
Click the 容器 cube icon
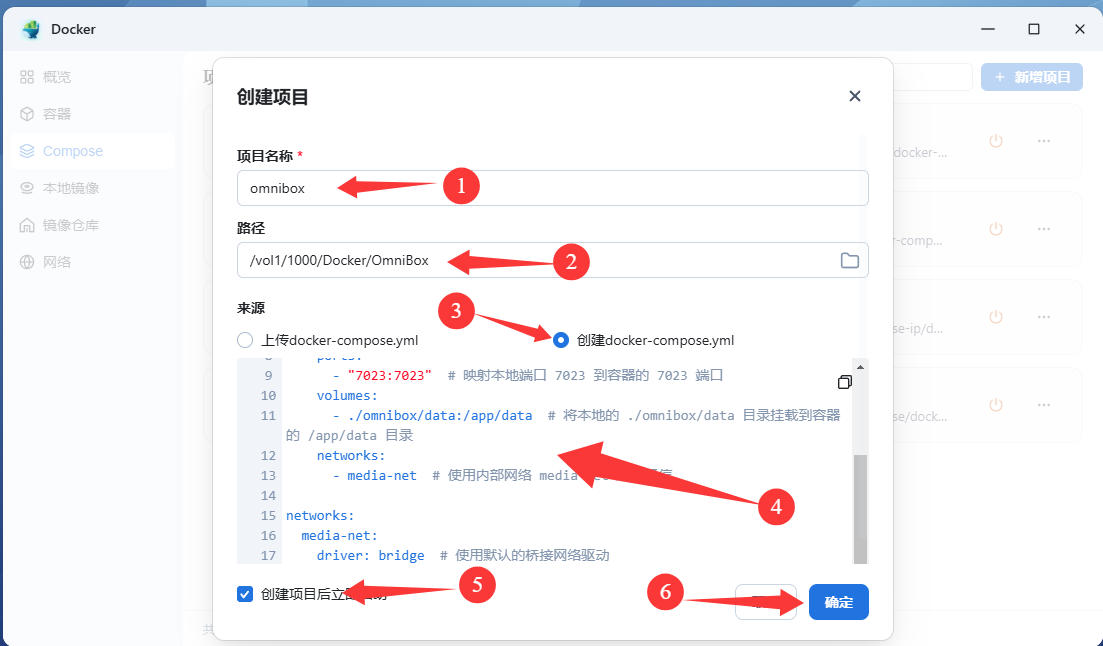(x=27, y=114)
